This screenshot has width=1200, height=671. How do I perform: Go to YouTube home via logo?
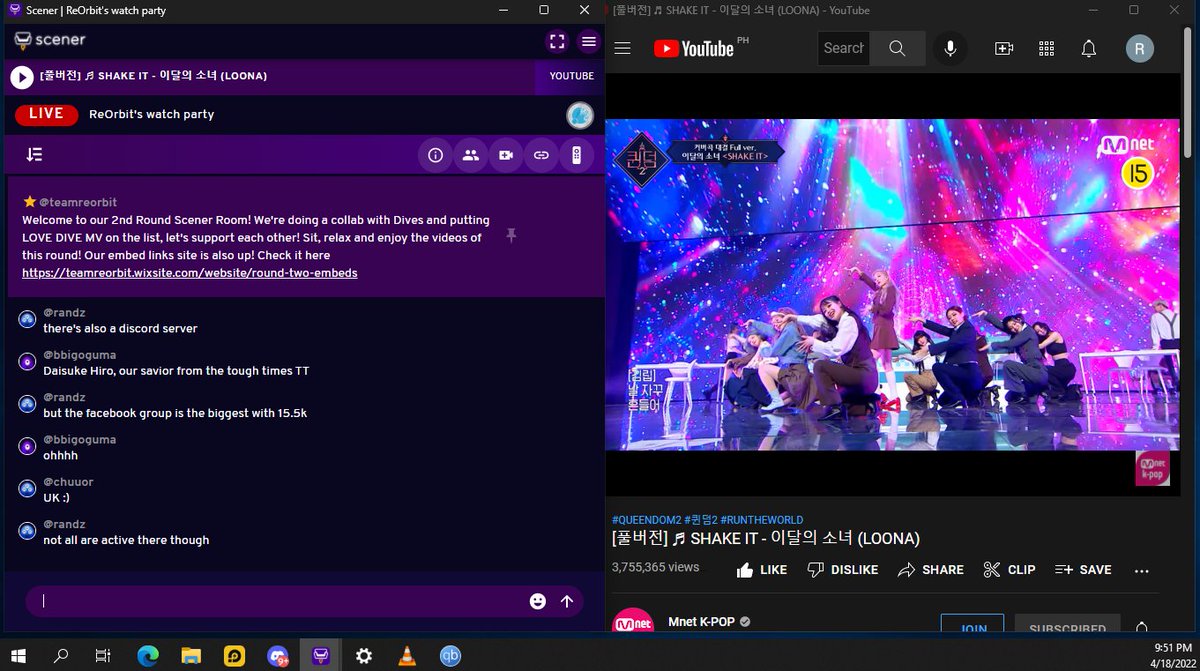[694, 48]
